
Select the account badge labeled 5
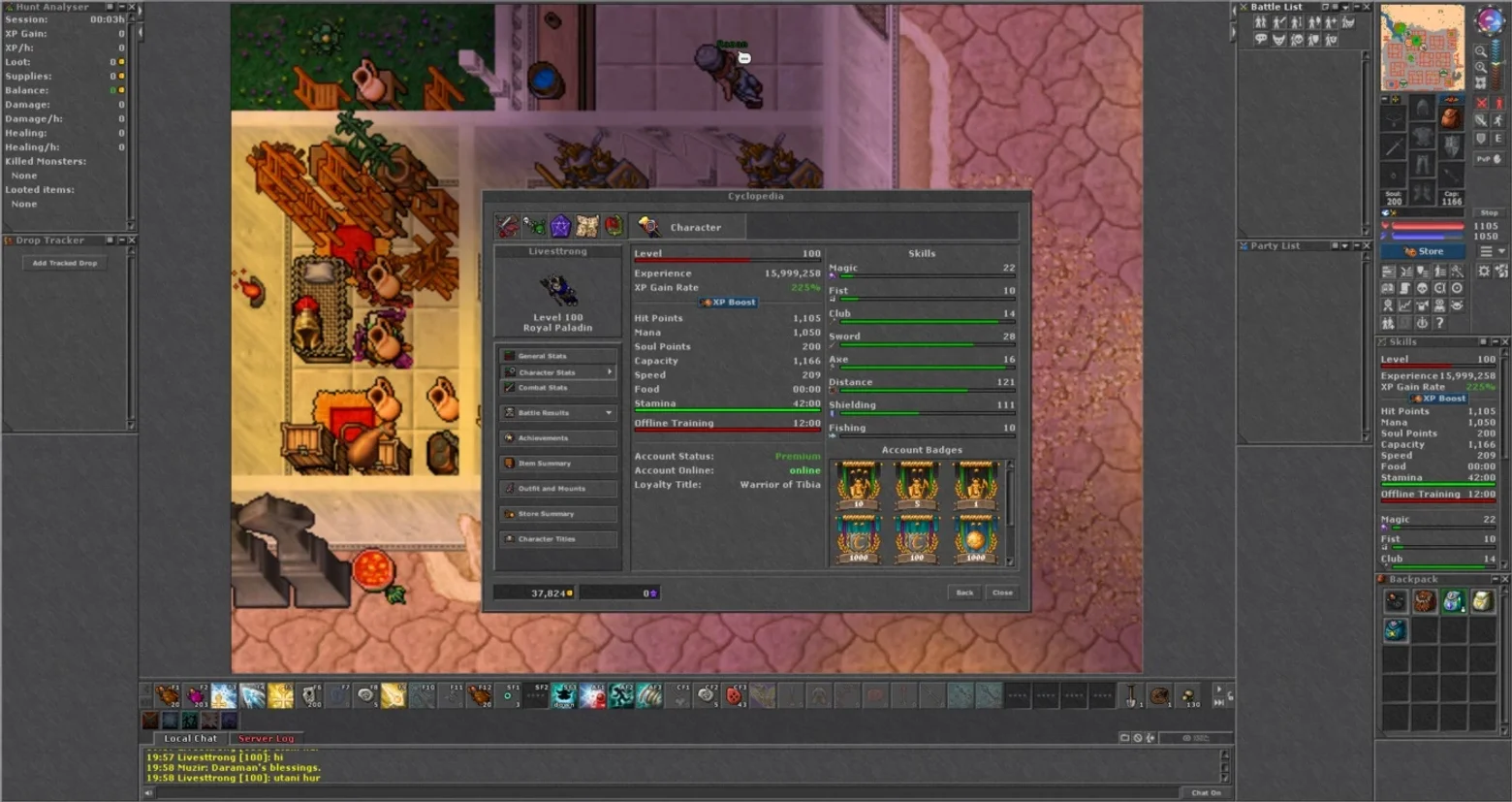pos(917,485)
